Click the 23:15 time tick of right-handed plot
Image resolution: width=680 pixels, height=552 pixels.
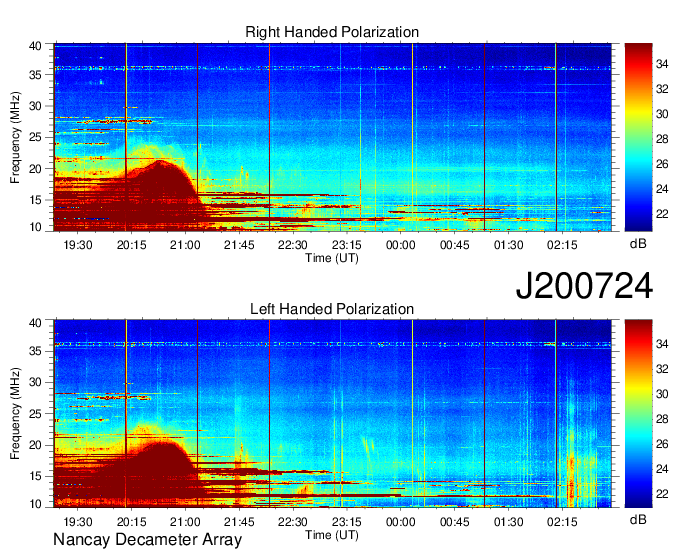coord(347,245)
